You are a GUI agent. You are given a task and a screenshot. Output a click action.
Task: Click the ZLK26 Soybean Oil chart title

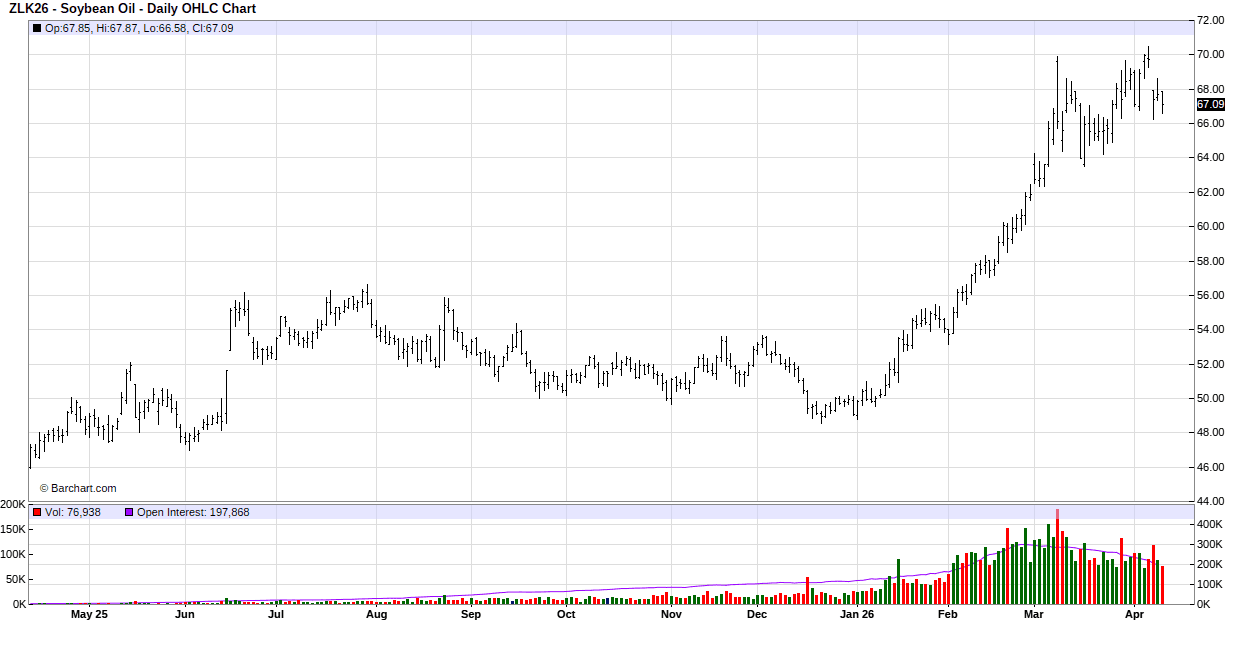click(132, 9)
